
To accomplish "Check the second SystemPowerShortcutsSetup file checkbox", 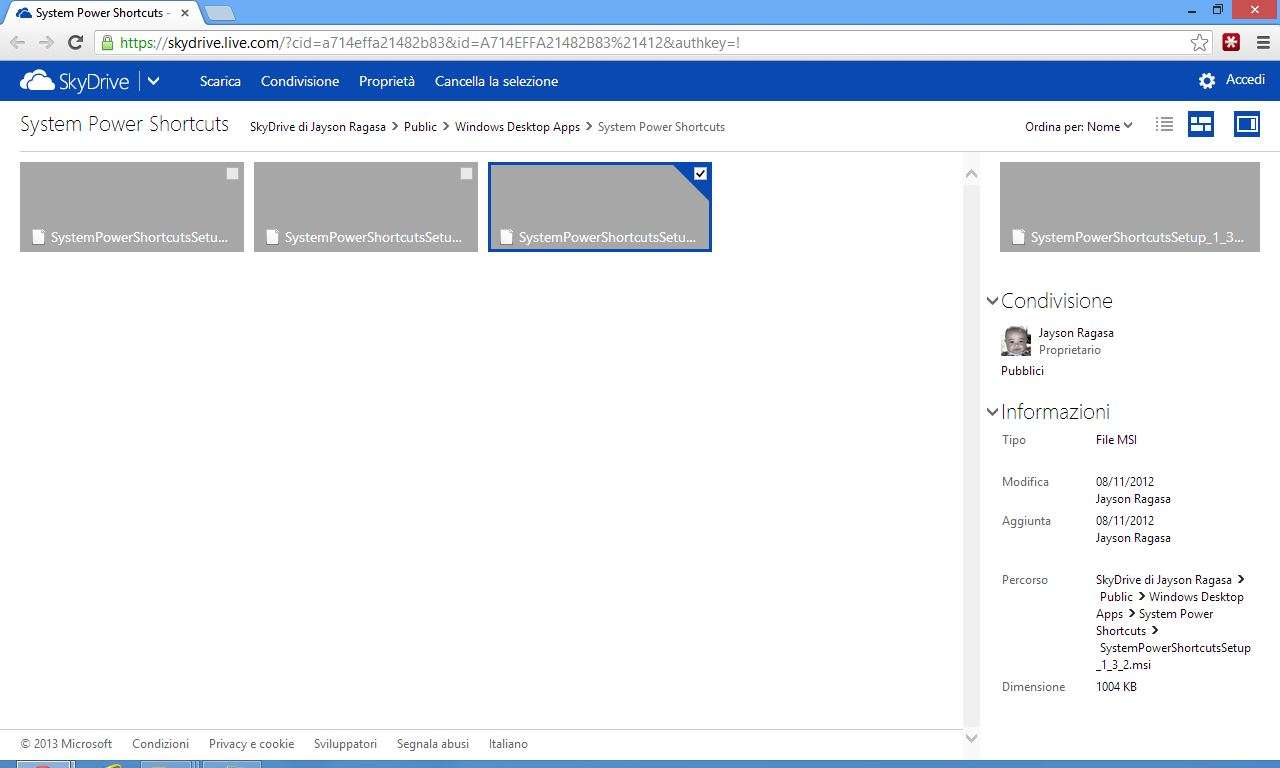I will (466, 174).
